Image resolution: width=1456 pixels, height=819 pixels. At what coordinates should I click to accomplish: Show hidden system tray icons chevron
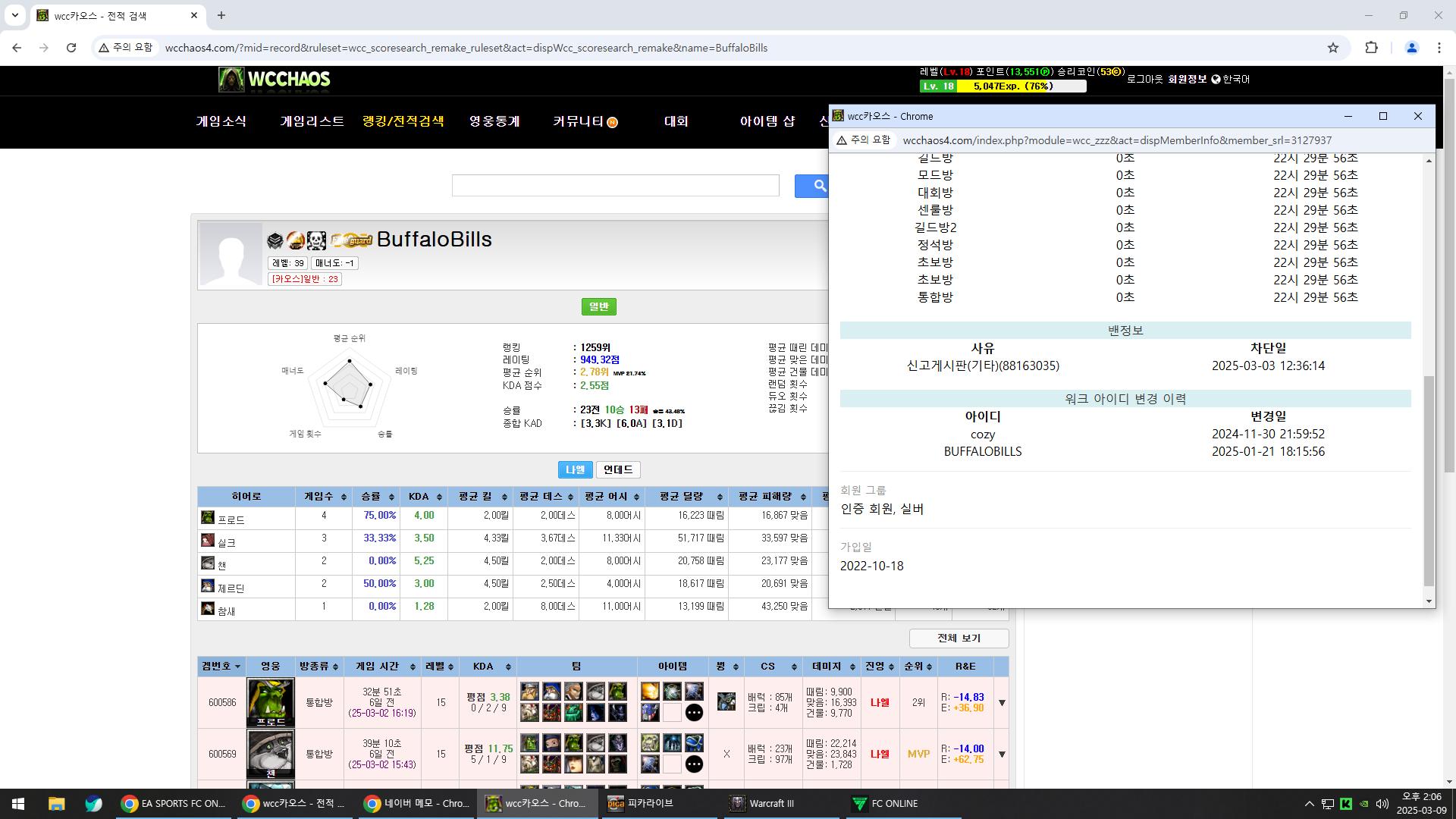(1309, 804)
